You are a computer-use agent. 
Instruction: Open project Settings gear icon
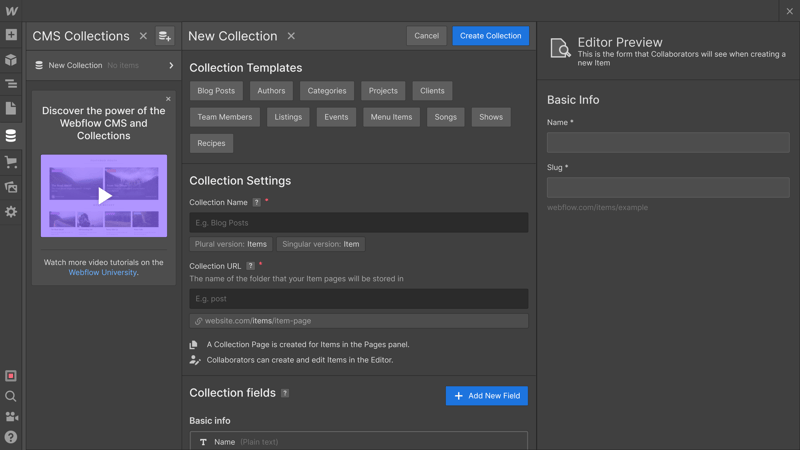point(11,212)
